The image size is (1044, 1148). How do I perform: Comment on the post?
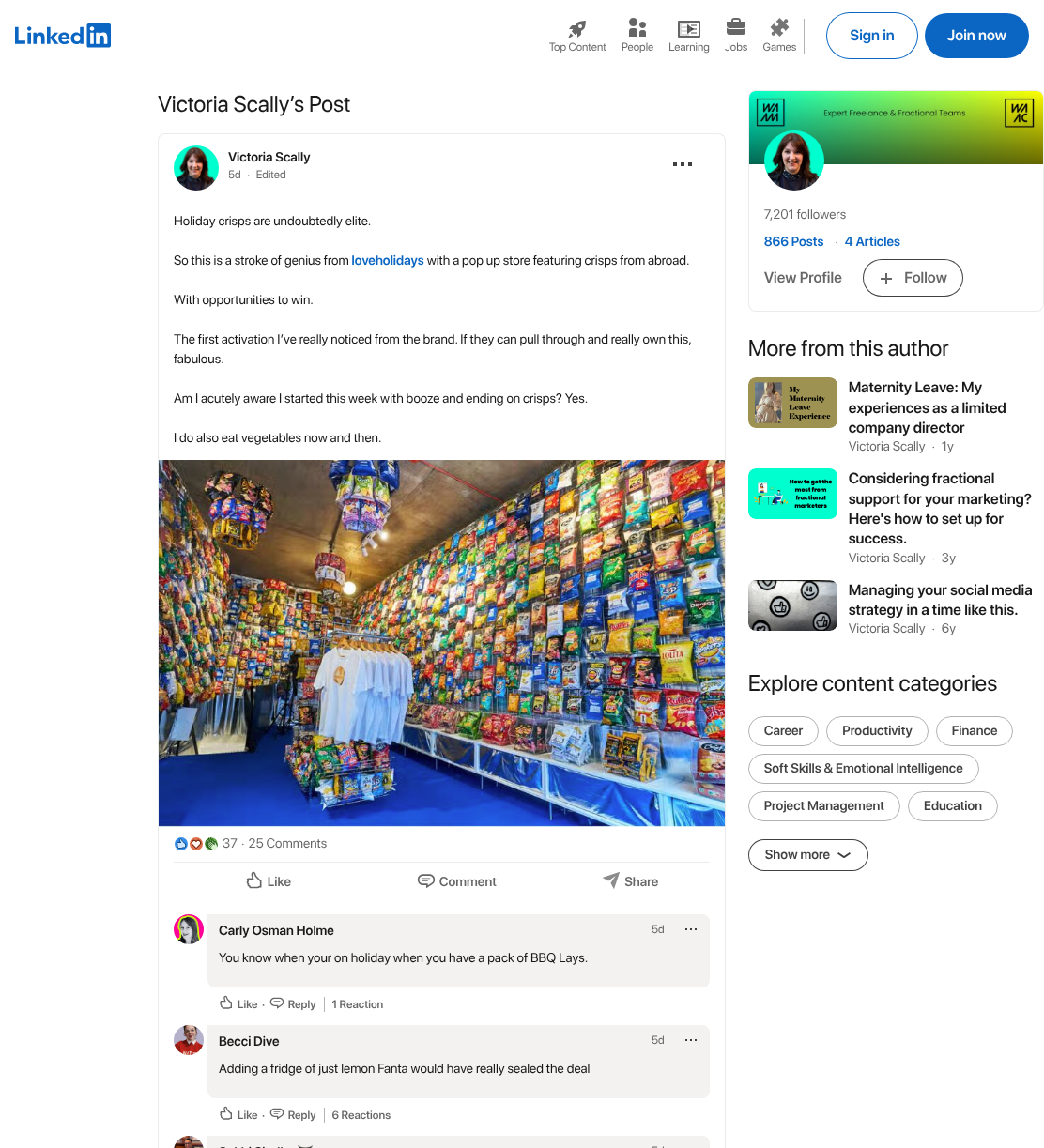click(456, 881)
